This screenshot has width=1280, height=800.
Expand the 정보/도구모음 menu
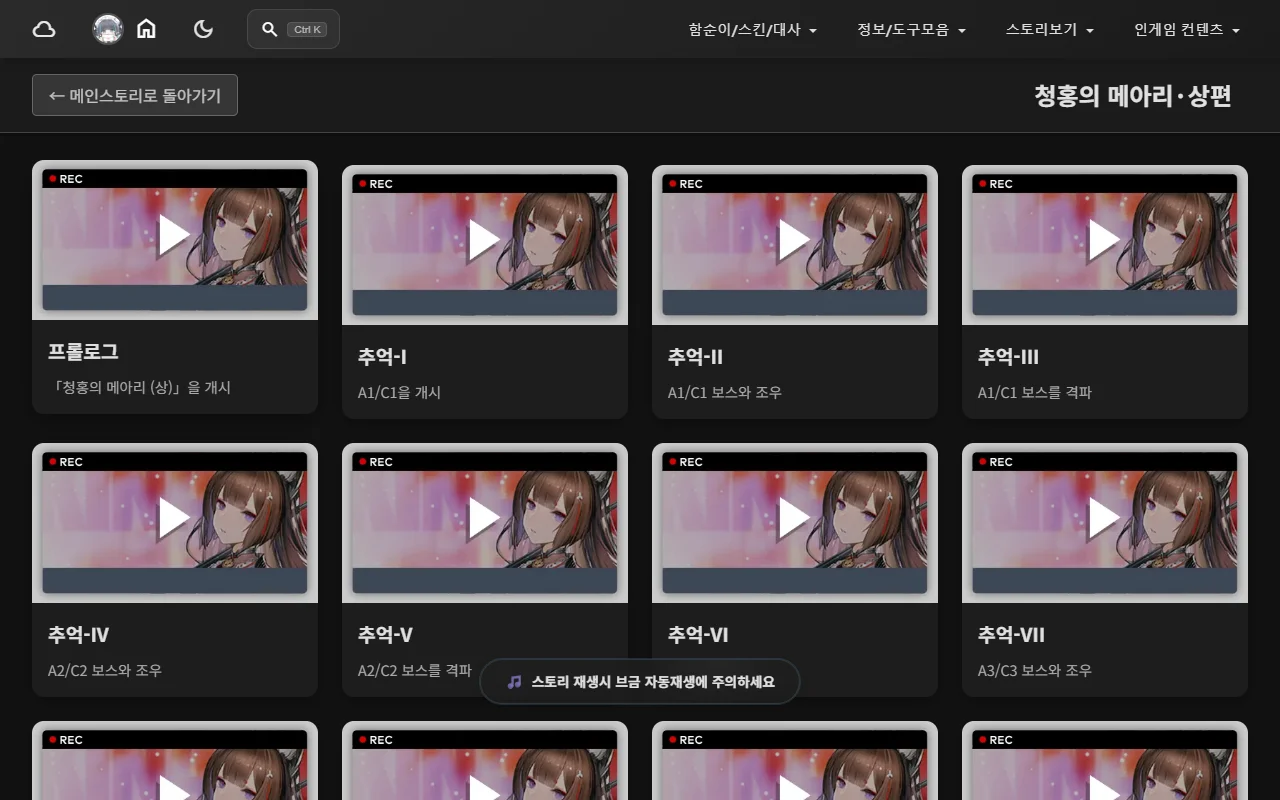[911, 30]
